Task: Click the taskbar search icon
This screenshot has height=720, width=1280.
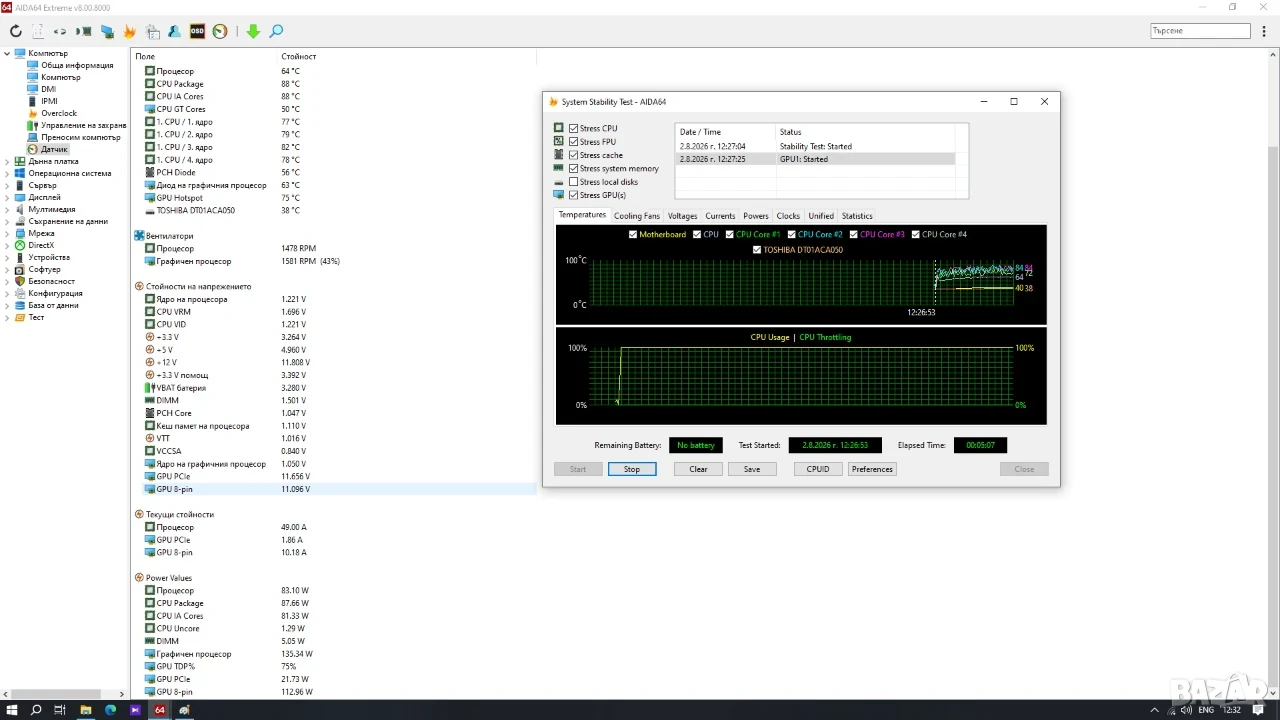Action: click(x=36, y=710)
